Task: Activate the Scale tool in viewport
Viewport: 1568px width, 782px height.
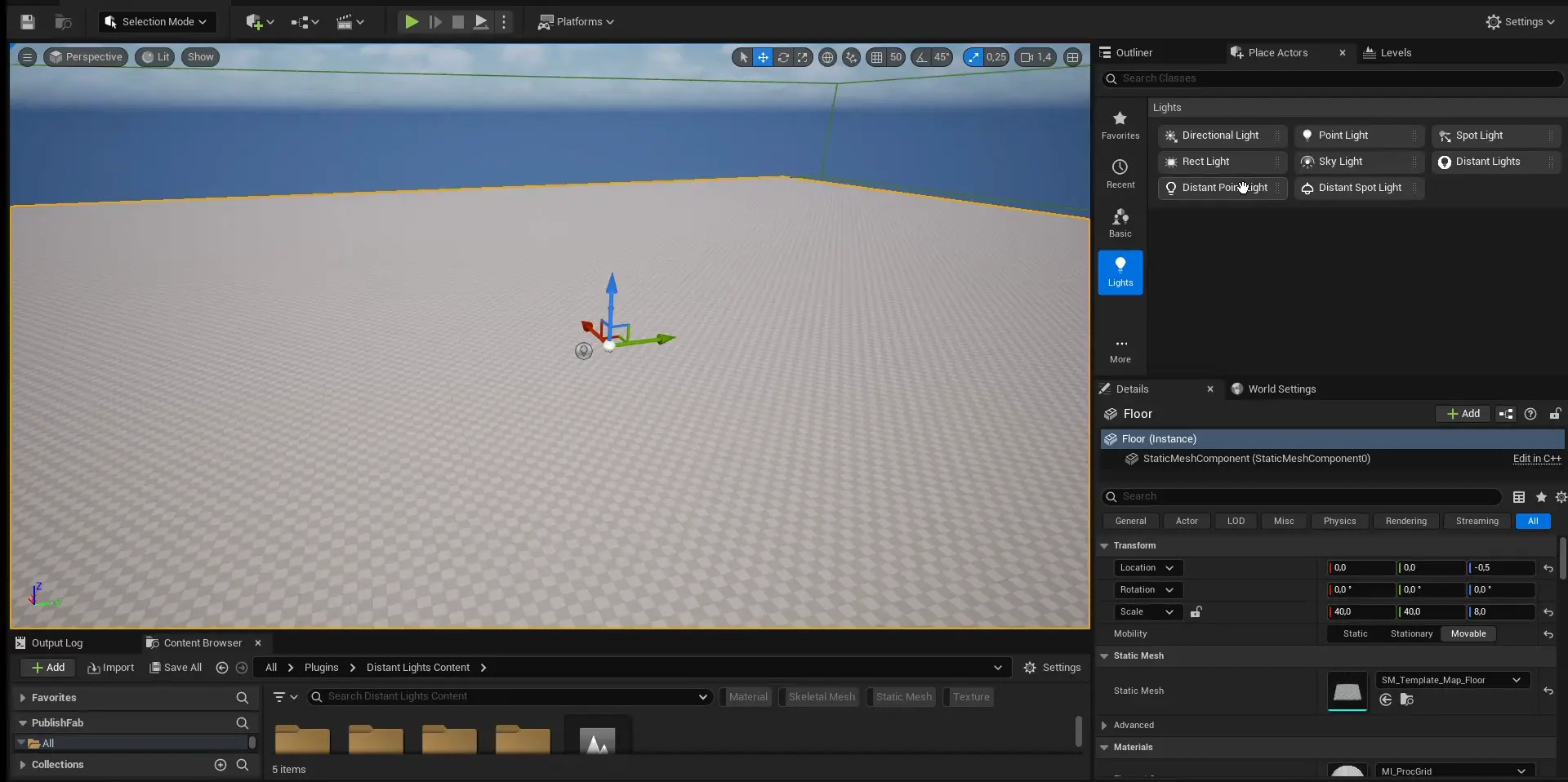Action: pyautogui.click(x=803, y=57)
